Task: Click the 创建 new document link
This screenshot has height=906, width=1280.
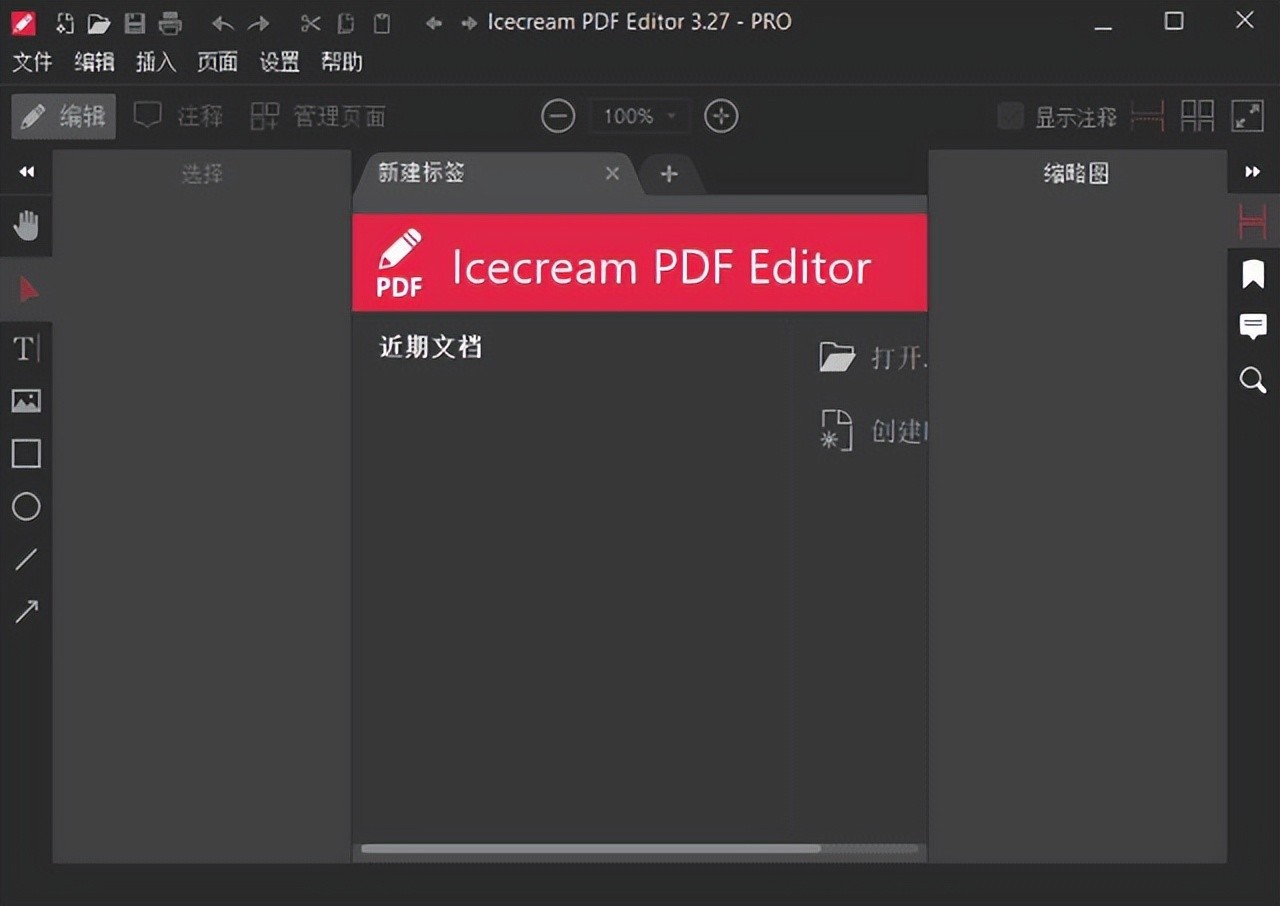Action: coord(874,431)
